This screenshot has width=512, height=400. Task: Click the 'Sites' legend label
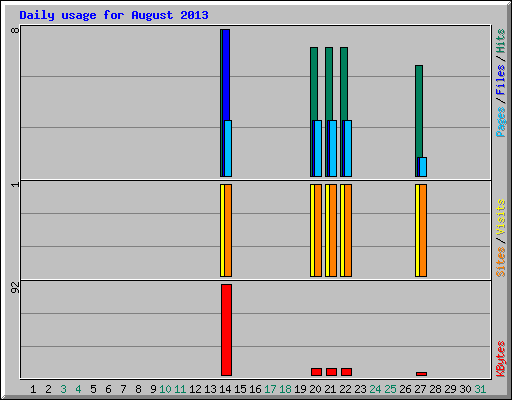(x=500, y=262)
